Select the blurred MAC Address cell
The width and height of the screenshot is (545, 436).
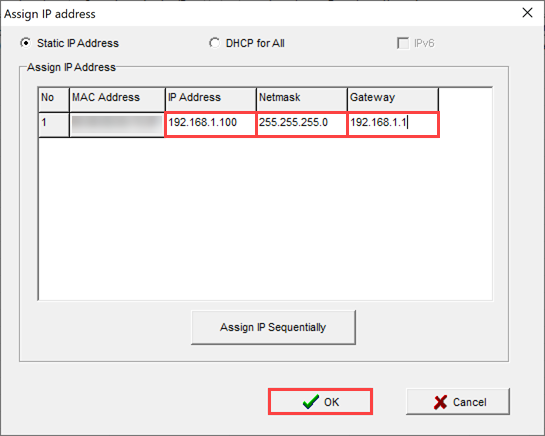(117, 124)
